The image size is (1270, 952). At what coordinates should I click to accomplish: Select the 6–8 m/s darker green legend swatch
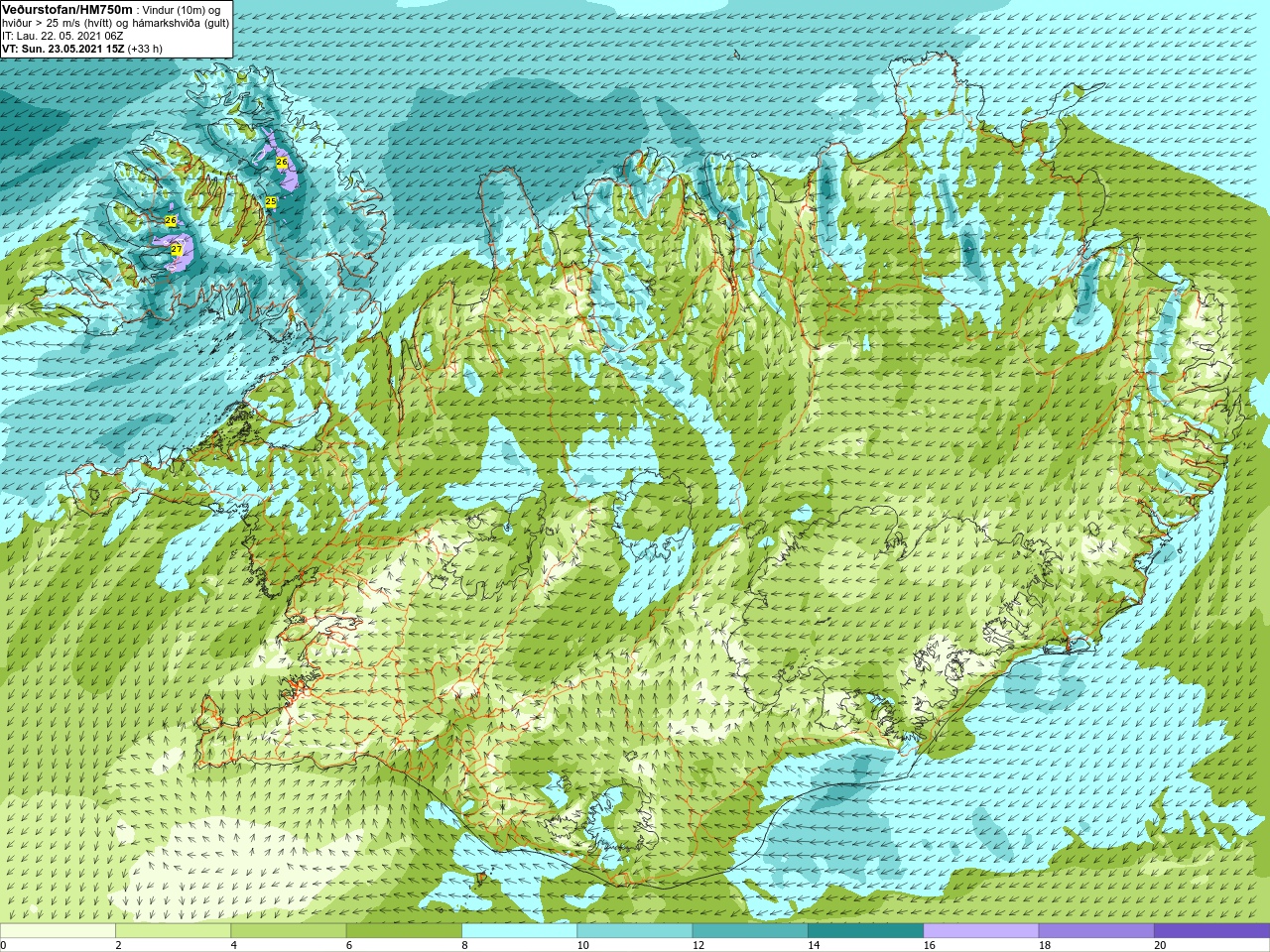point(404,931)
